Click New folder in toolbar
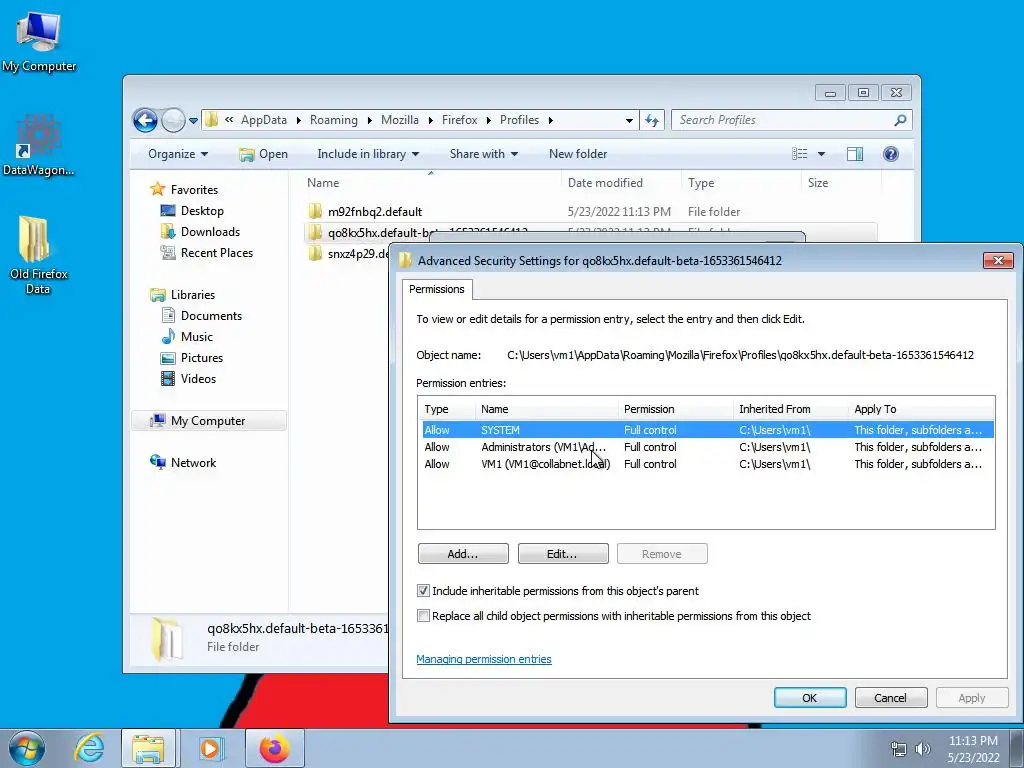 point(578,153)
